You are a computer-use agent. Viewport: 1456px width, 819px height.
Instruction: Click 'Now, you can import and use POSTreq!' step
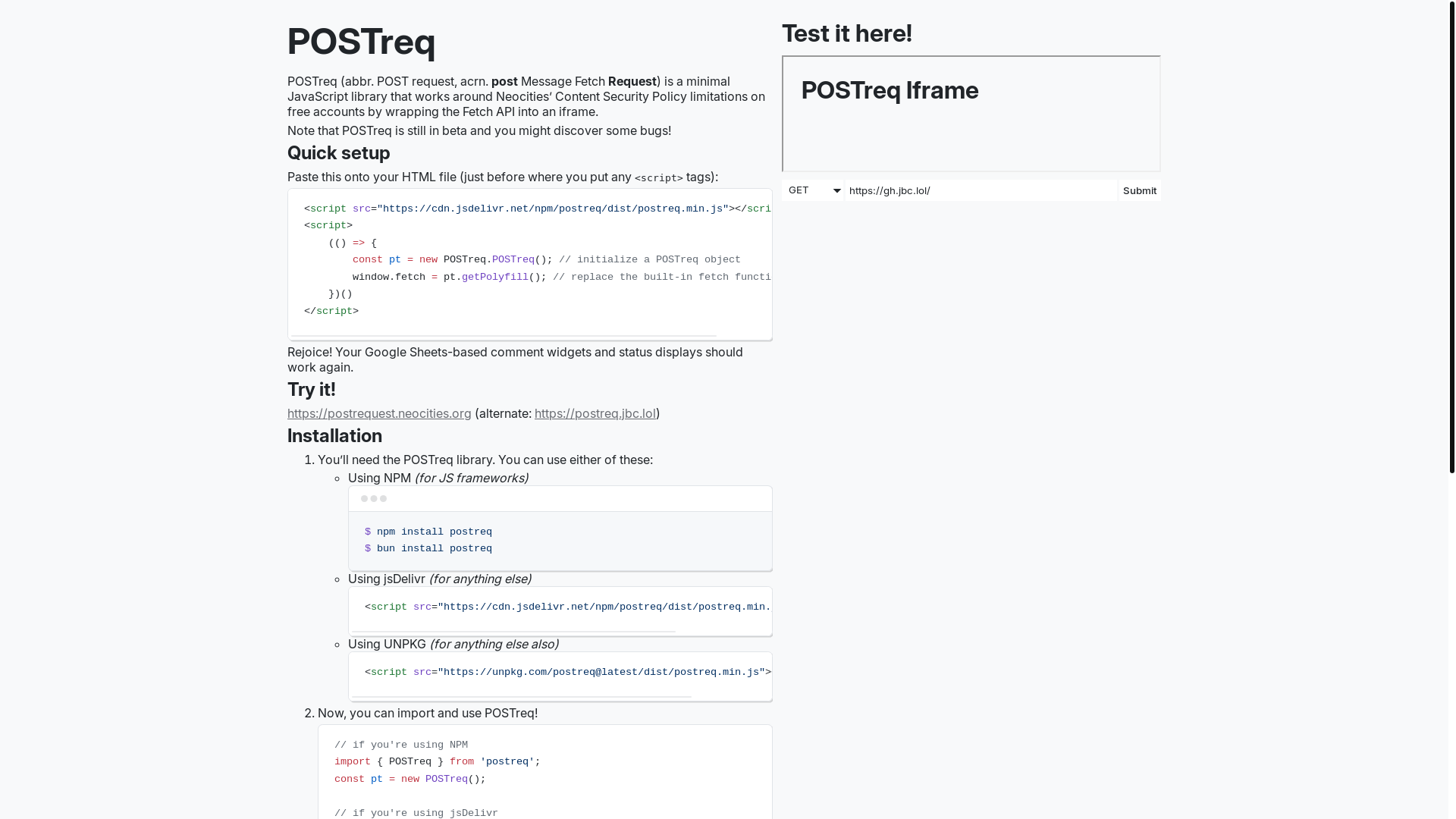click(x=428, y=713)
